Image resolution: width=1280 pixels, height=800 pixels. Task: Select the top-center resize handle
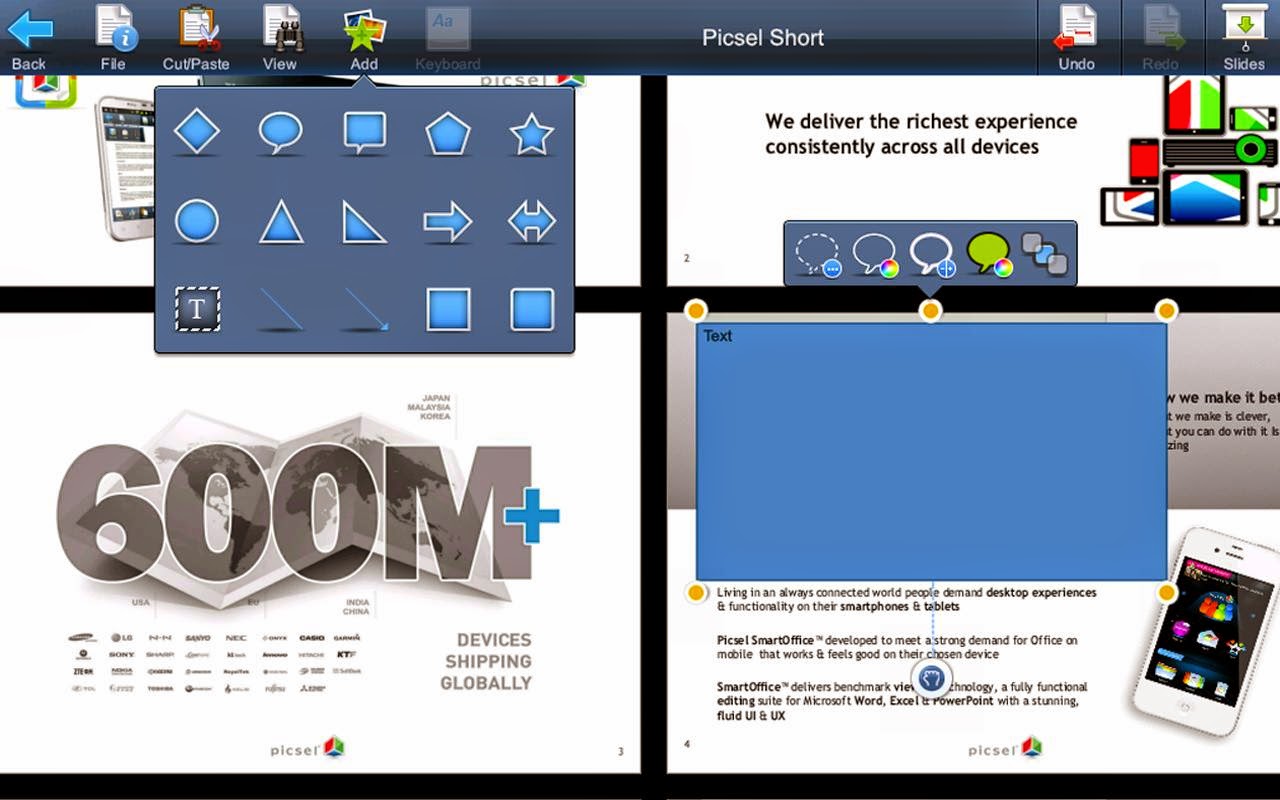click(x=930, y=311)
